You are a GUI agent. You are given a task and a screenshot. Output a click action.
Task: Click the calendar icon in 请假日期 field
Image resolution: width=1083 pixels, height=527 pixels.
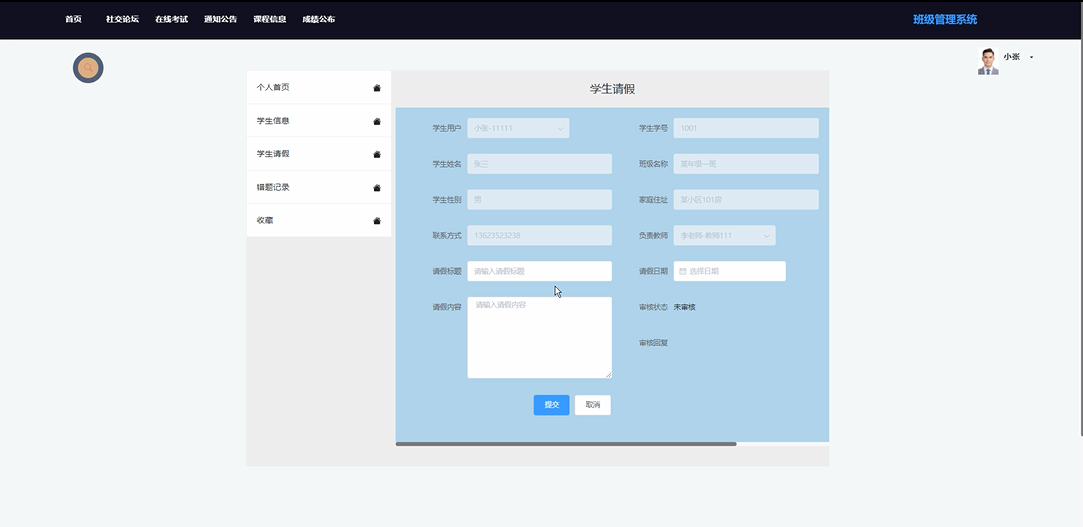[682, 271]
